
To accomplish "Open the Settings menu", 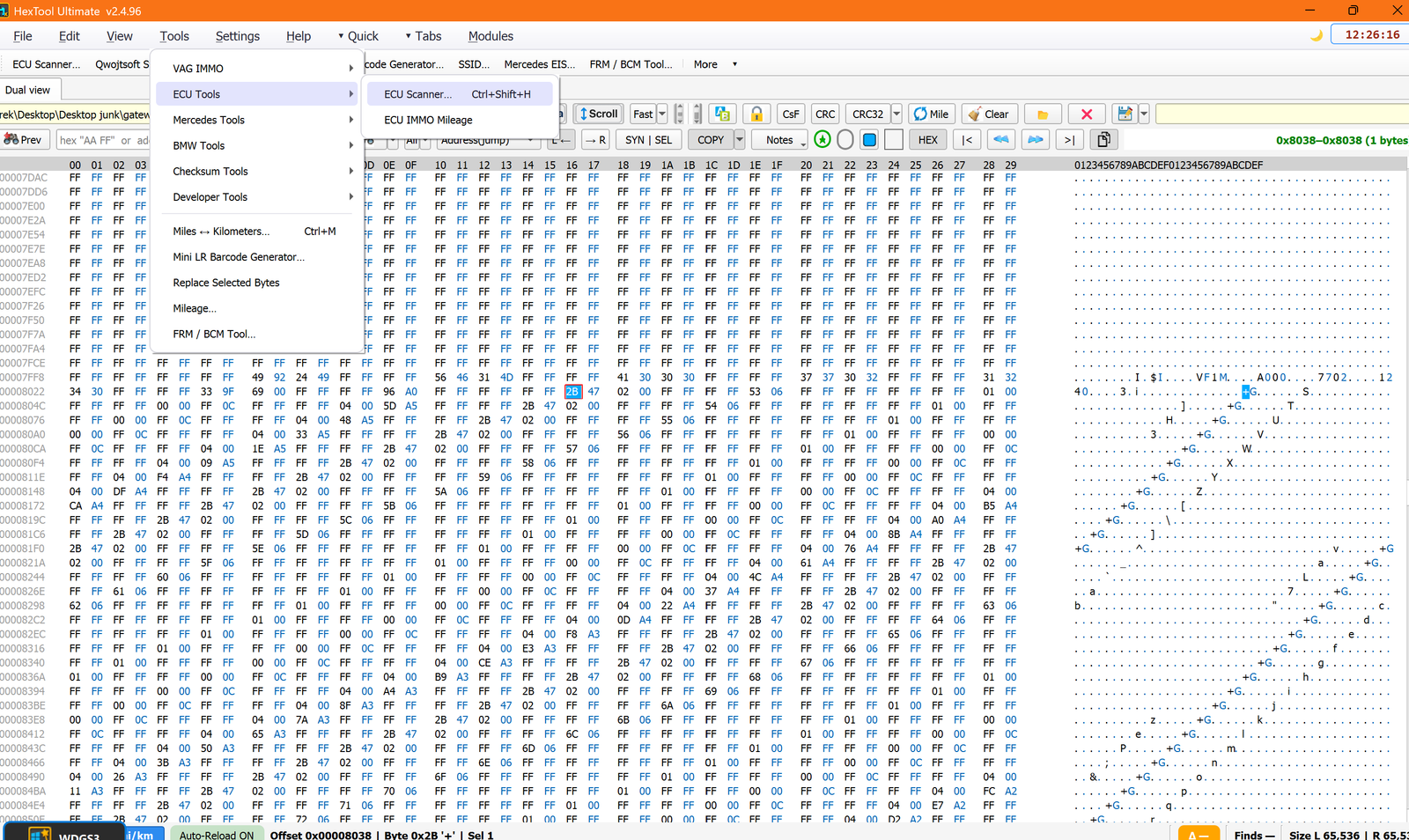I will tap(238, 36).
